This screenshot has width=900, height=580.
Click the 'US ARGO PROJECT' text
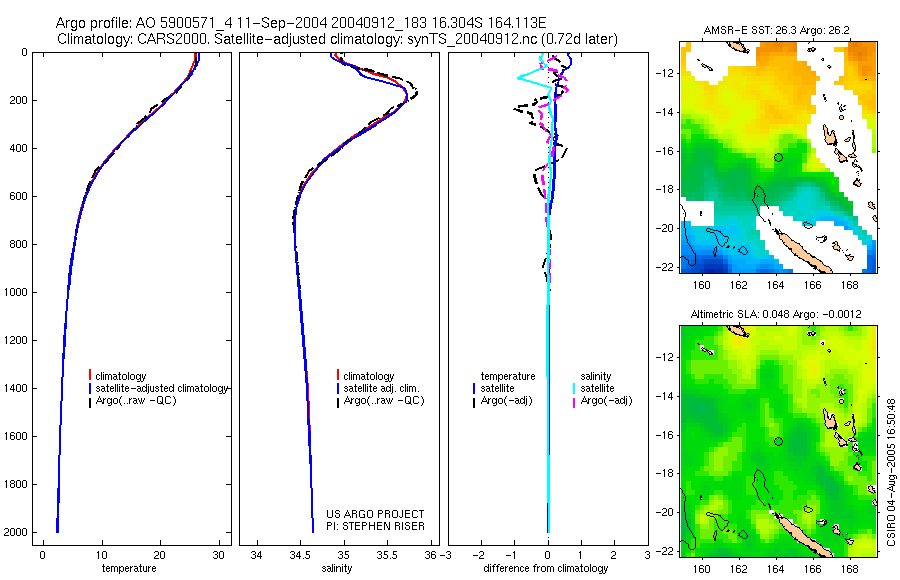tap(375, 514)
